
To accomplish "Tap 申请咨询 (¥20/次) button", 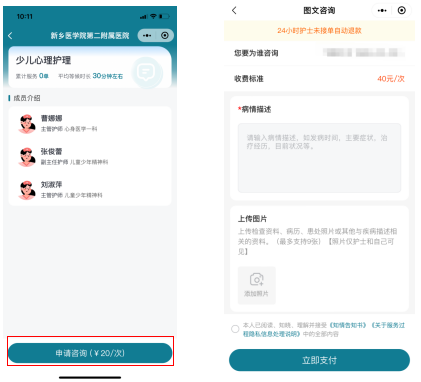I will (90, 353).
